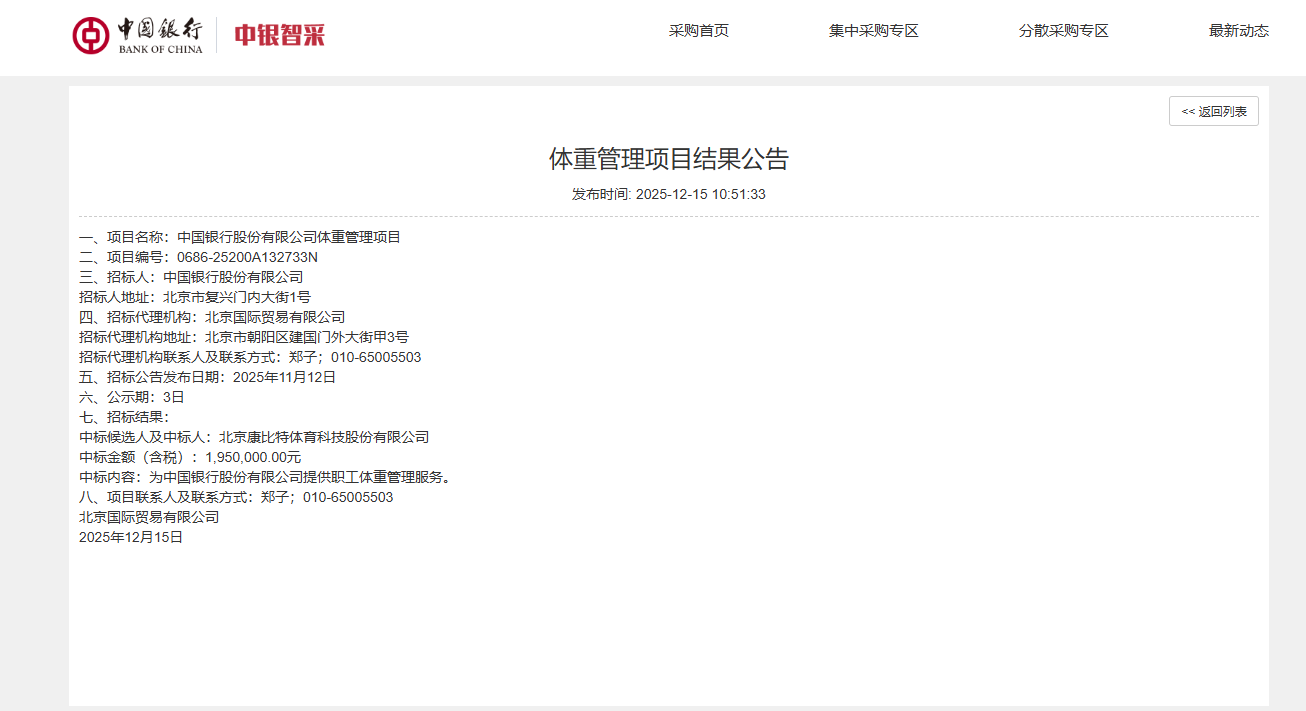Open the 分散采购专区 menu item

tap(1064, 31)
